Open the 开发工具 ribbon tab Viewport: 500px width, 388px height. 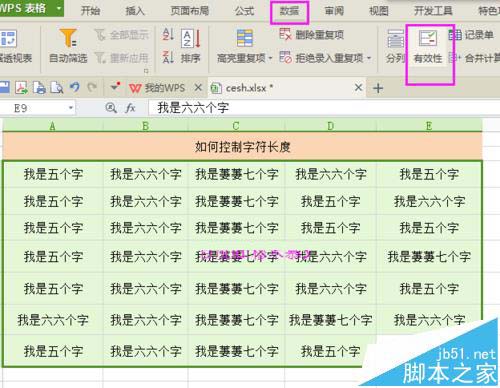(x=433, y=11)
